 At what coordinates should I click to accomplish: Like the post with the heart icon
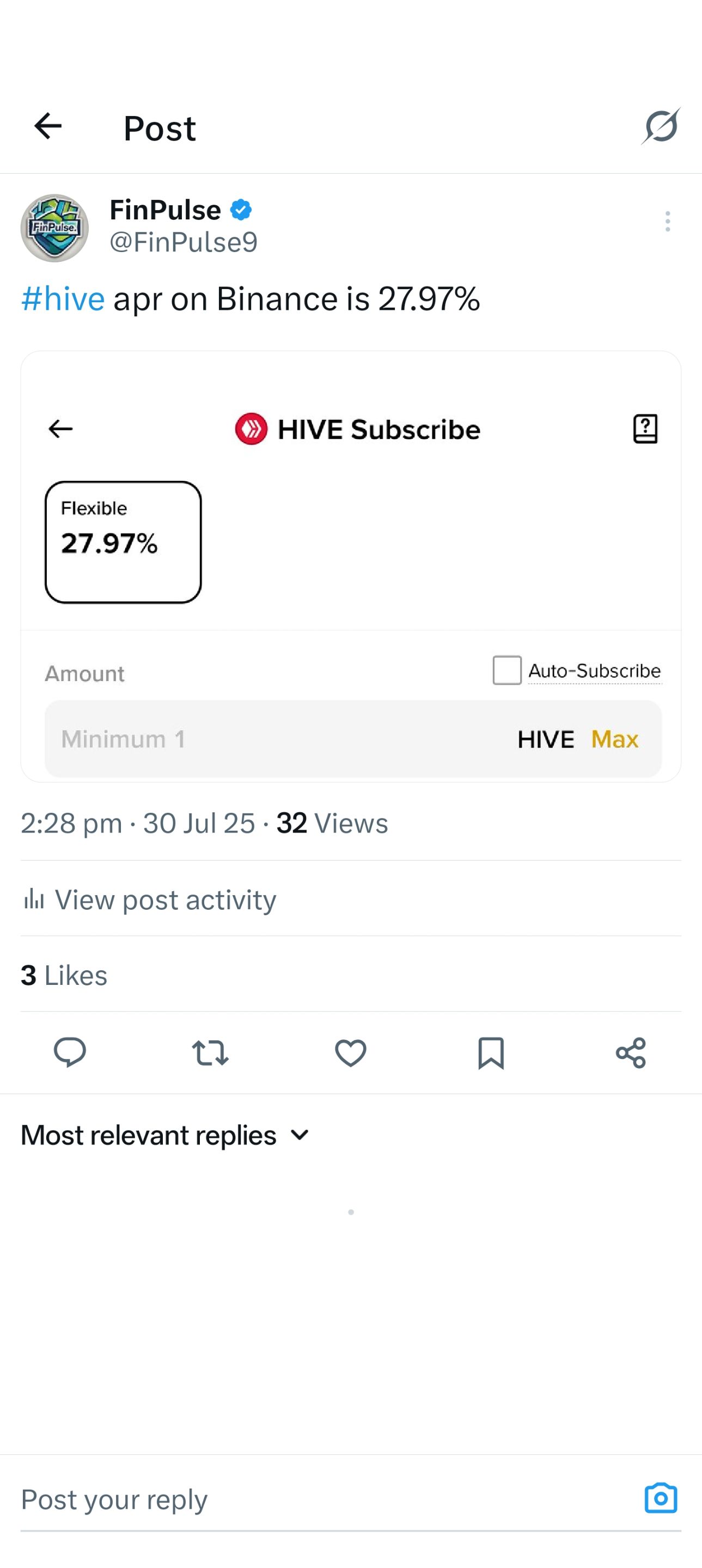coord(351,1052)
